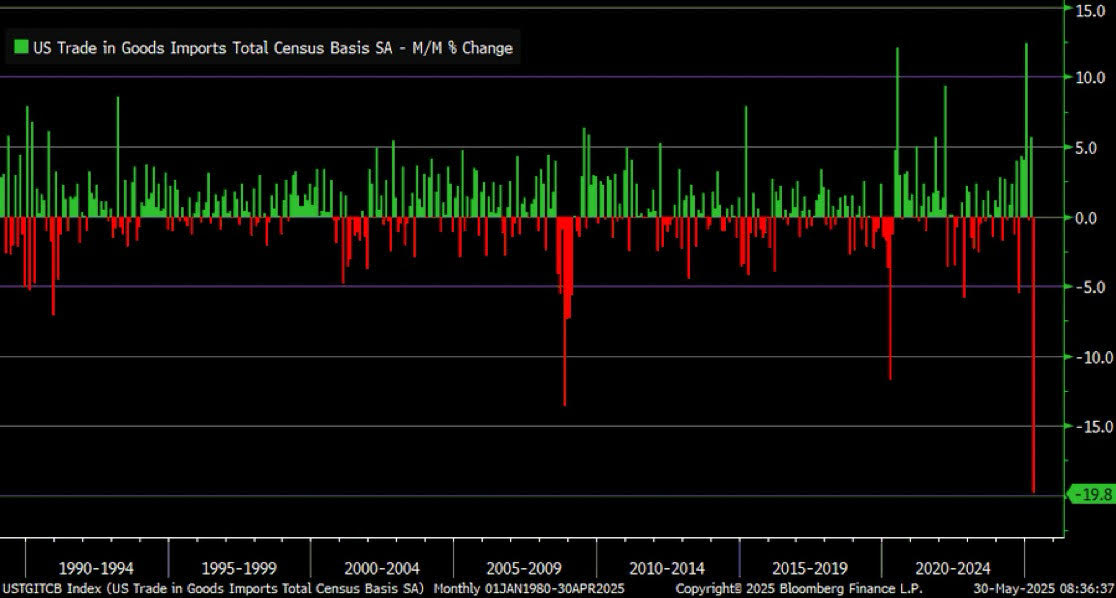
Task: Select the -10.0 y-axis tick label
Action: tap(1088, 357)
